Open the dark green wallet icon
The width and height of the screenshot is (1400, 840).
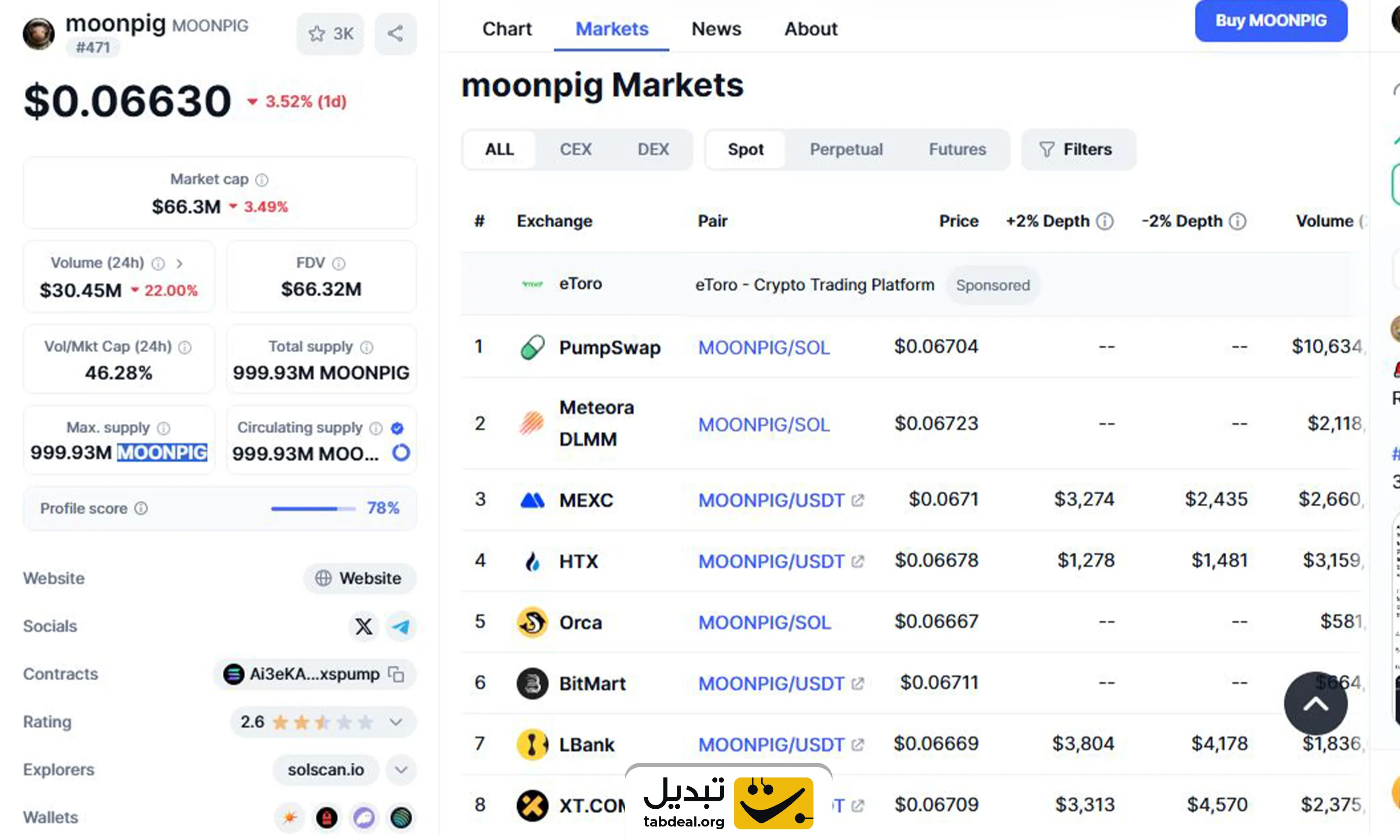point(401,817)
